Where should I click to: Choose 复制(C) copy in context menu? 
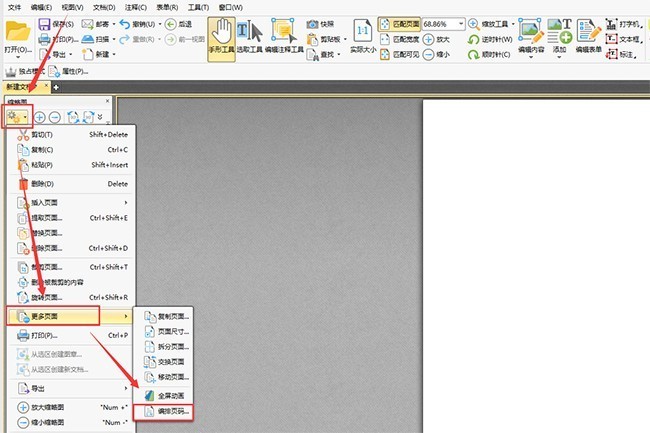pyautogui.click(x=71, y=150)
